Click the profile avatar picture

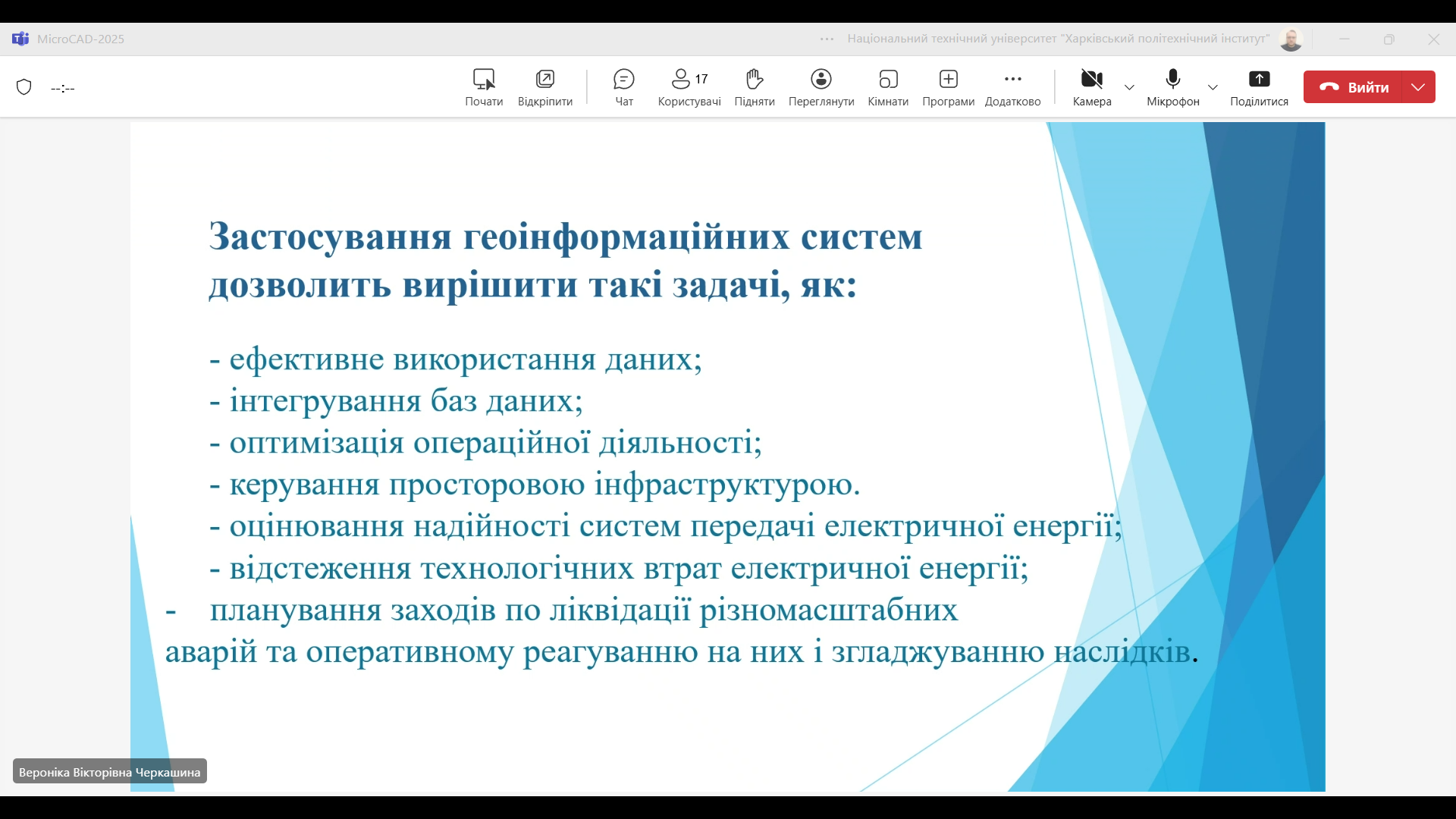coord(1291,39)
